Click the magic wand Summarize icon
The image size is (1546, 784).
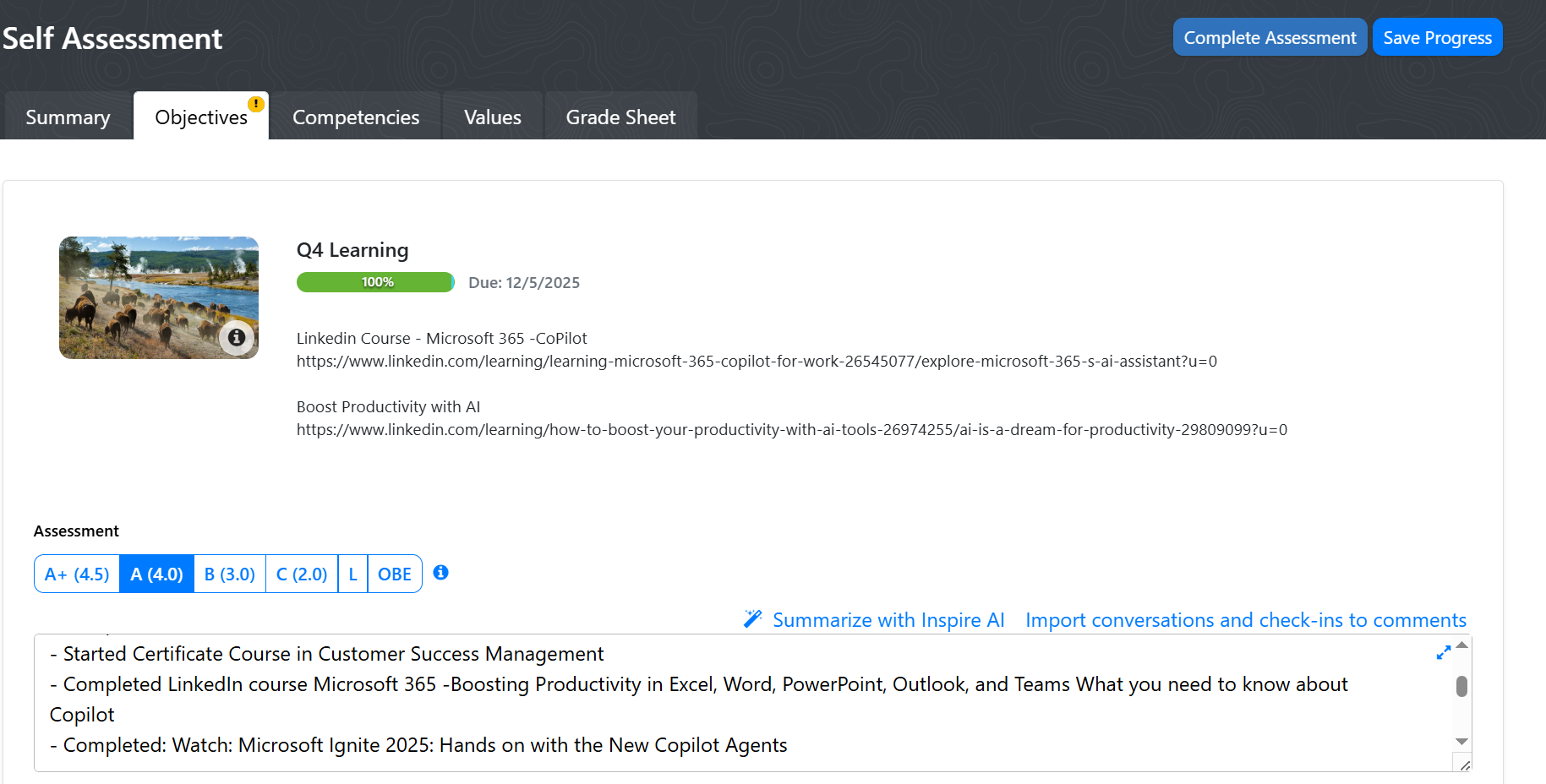click(752, 619)
